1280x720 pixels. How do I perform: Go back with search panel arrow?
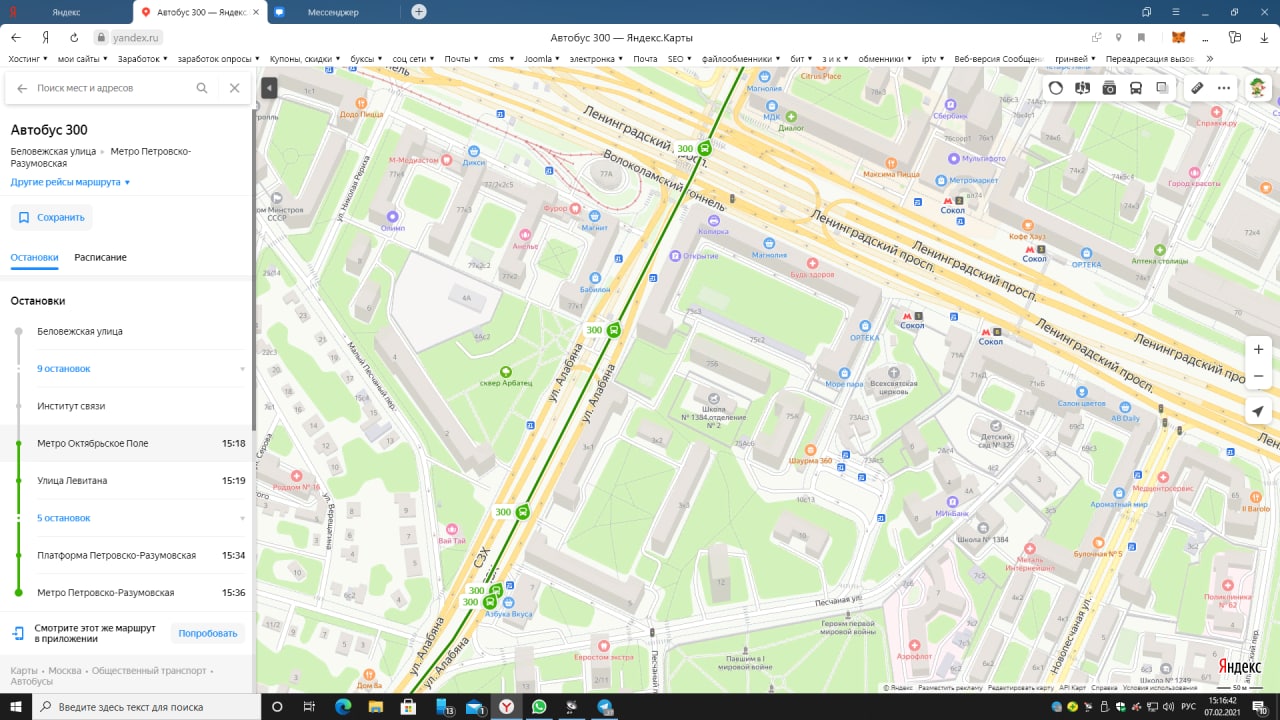[x=22, y=88]
